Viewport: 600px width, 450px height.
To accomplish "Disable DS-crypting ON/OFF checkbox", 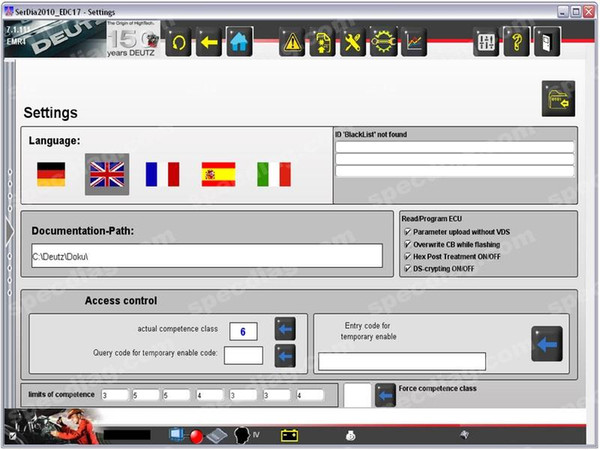I will click(408, 269).
